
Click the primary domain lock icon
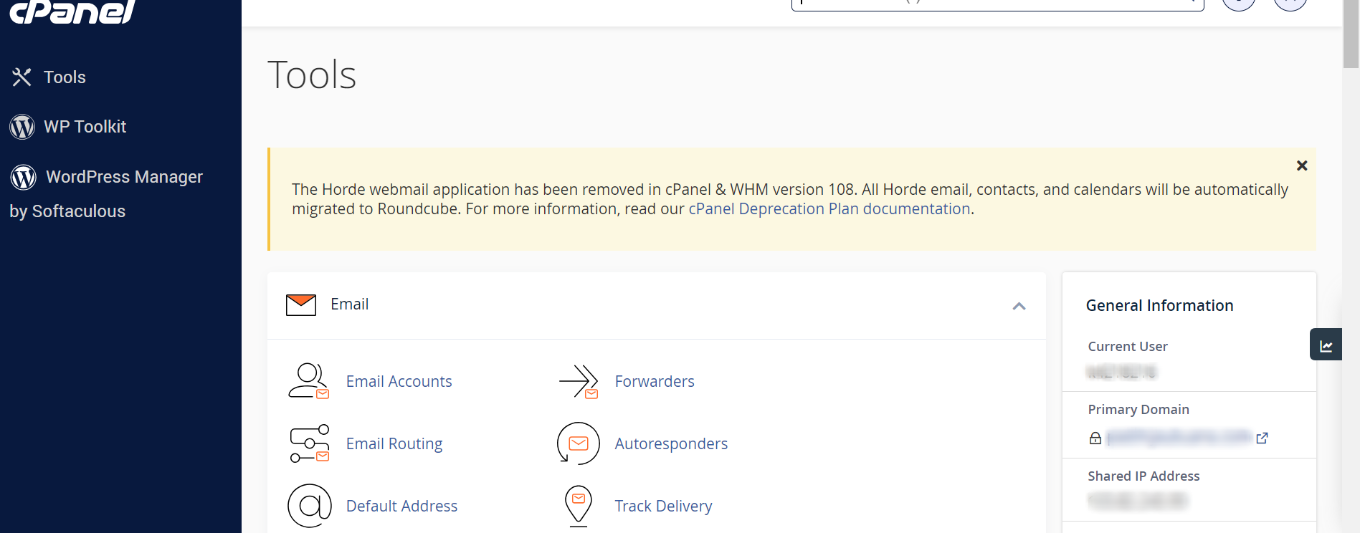pos(1095,438)
